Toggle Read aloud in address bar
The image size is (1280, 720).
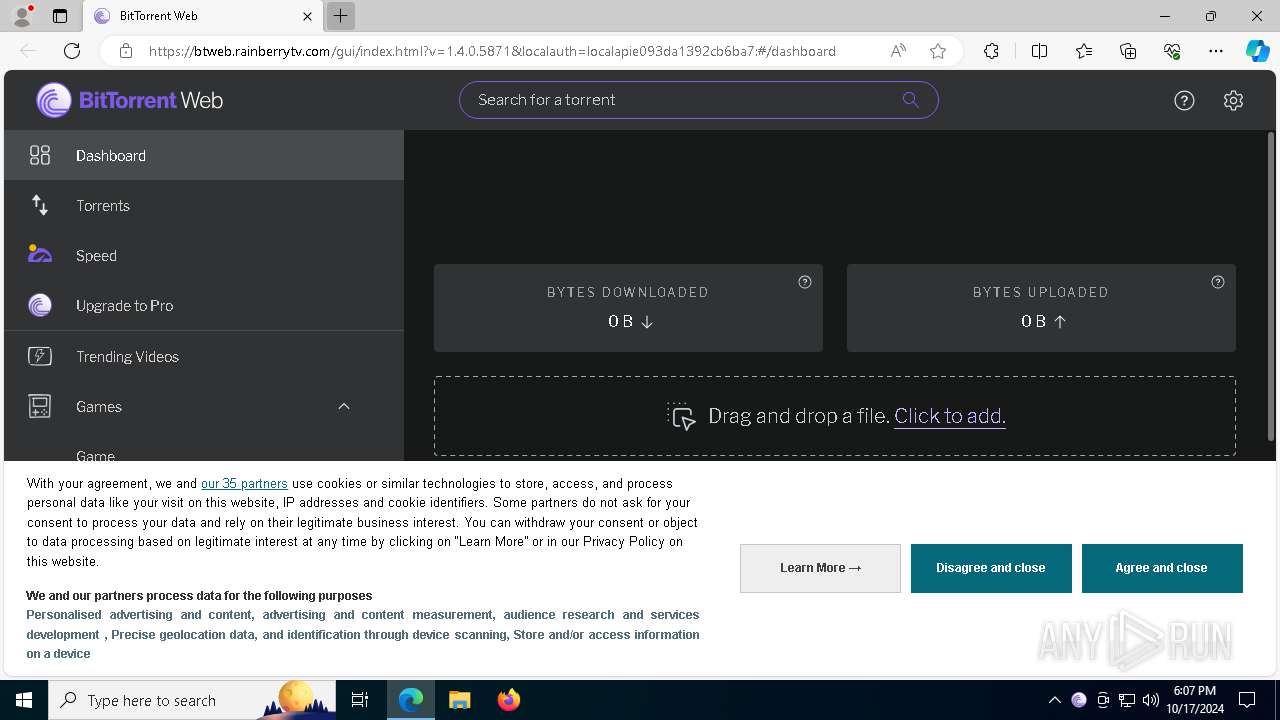tap(898, 51)
